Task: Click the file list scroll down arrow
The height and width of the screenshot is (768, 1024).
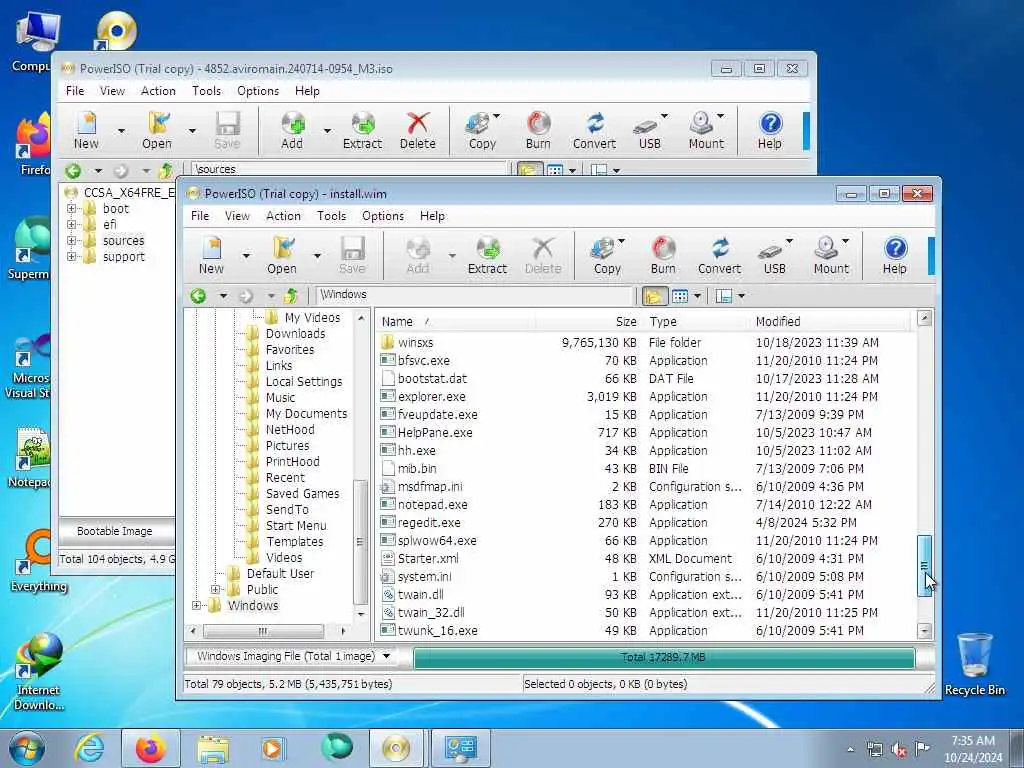Action: [x=924, y=630]
